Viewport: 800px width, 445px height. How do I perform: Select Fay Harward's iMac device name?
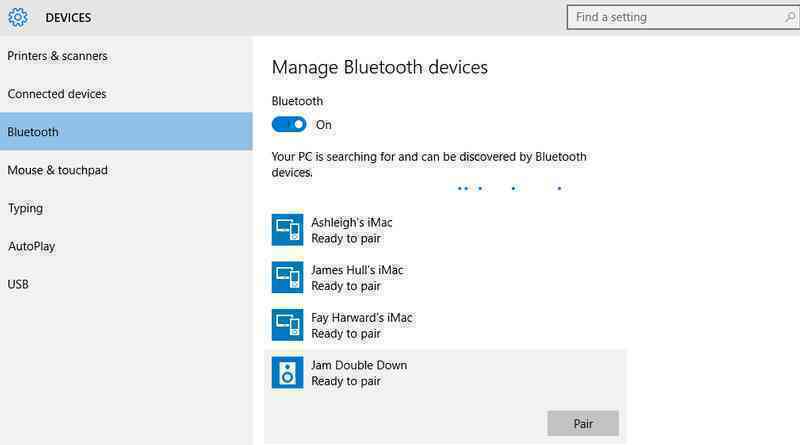point(362,317)
